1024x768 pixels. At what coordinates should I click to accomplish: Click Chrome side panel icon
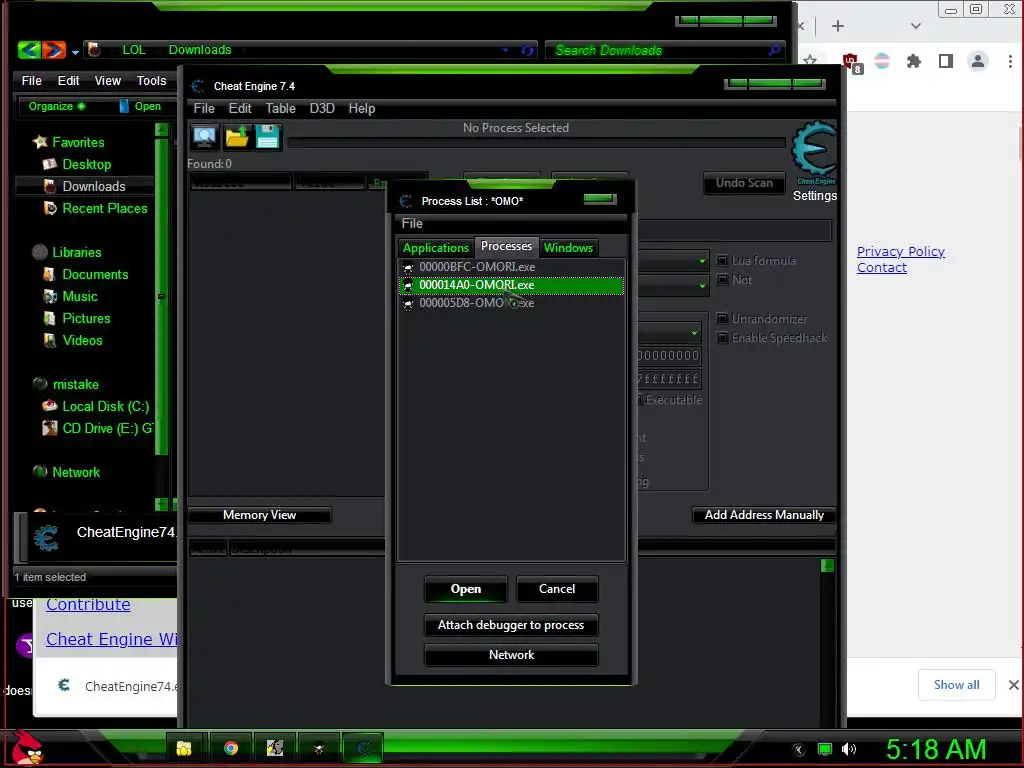(x=946, y=61)
